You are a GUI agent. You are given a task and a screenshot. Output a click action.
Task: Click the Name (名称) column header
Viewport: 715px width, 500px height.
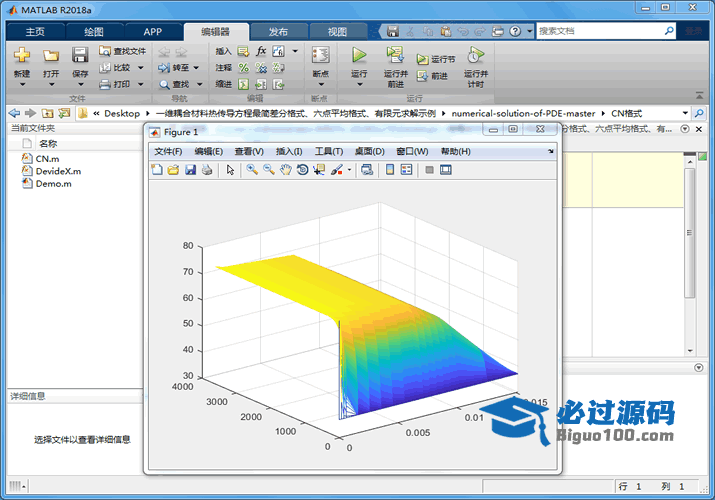pos(48,144)
